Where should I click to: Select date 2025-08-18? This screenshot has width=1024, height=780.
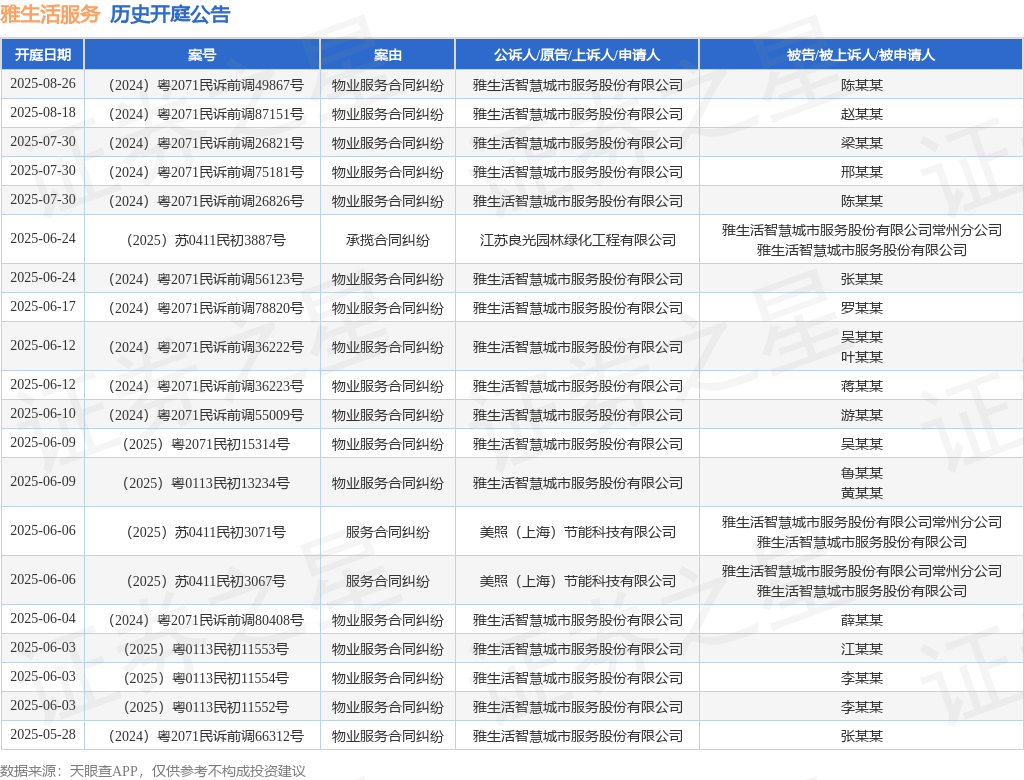[42, 112]
